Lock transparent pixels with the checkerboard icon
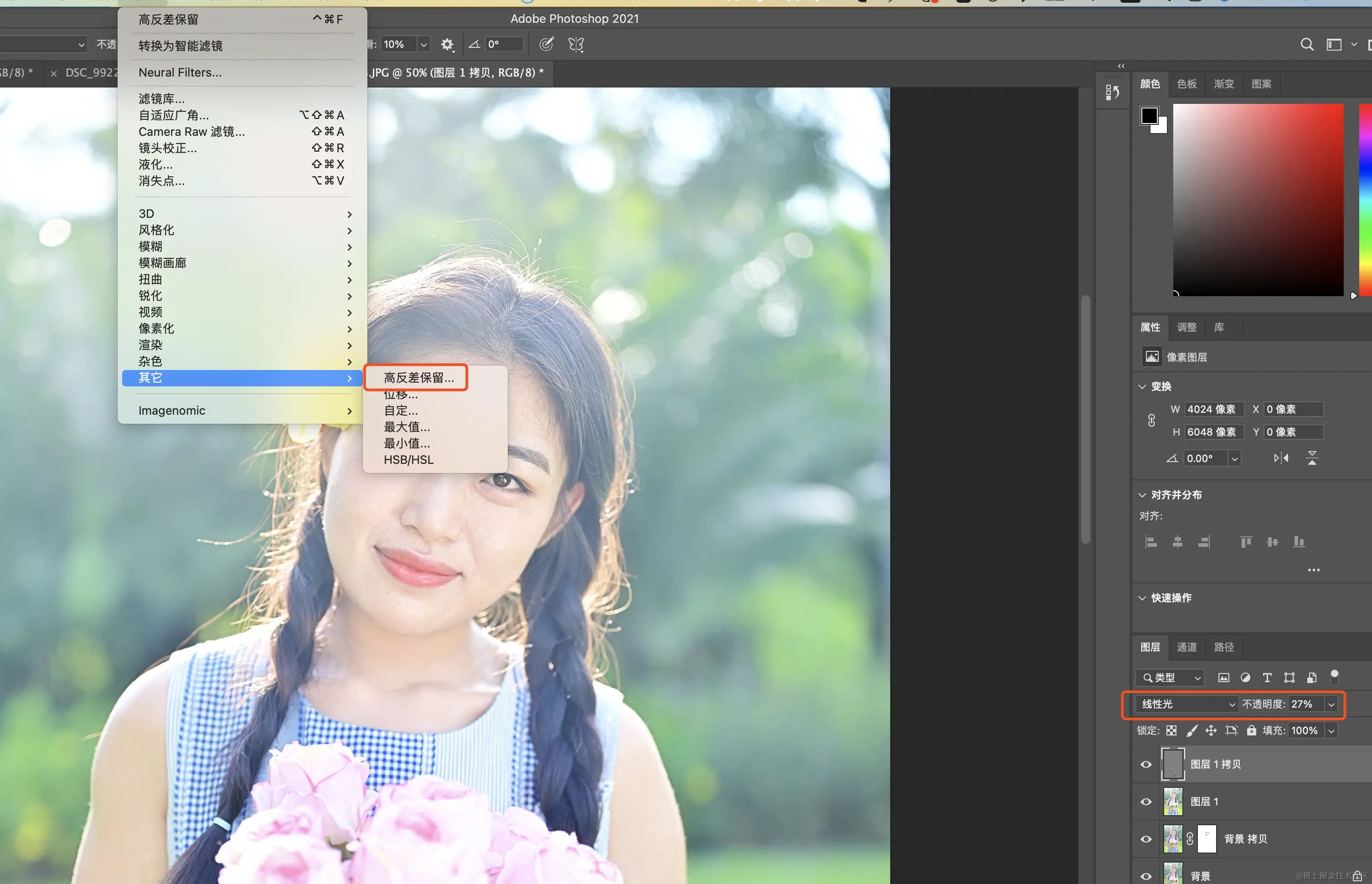 point(1171,730)
